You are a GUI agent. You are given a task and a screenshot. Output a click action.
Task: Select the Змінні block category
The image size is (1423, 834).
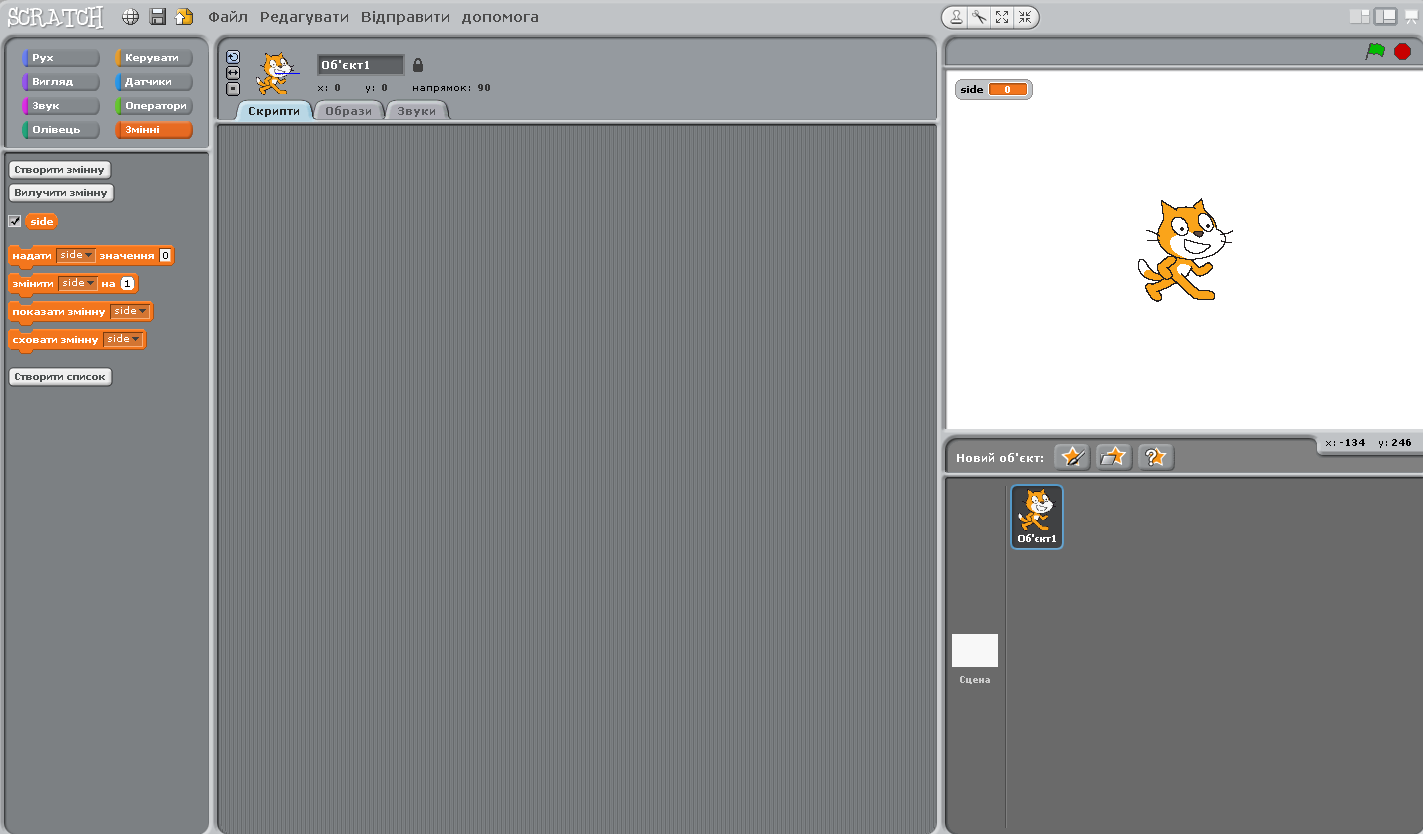coord(154,130)
